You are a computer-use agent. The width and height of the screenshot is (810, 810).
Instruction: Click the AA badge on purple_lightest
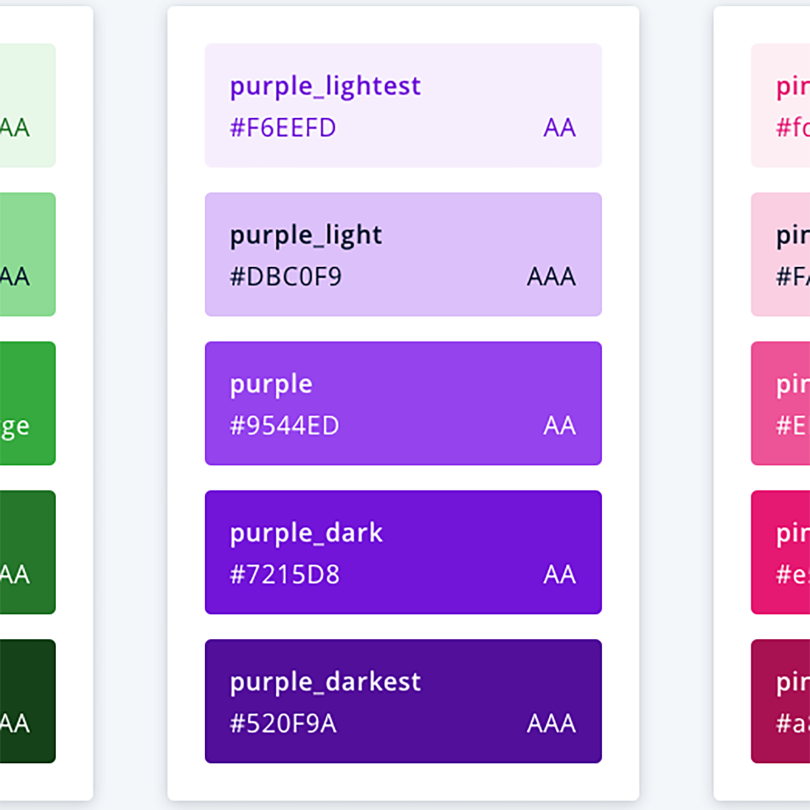point(559,128)
